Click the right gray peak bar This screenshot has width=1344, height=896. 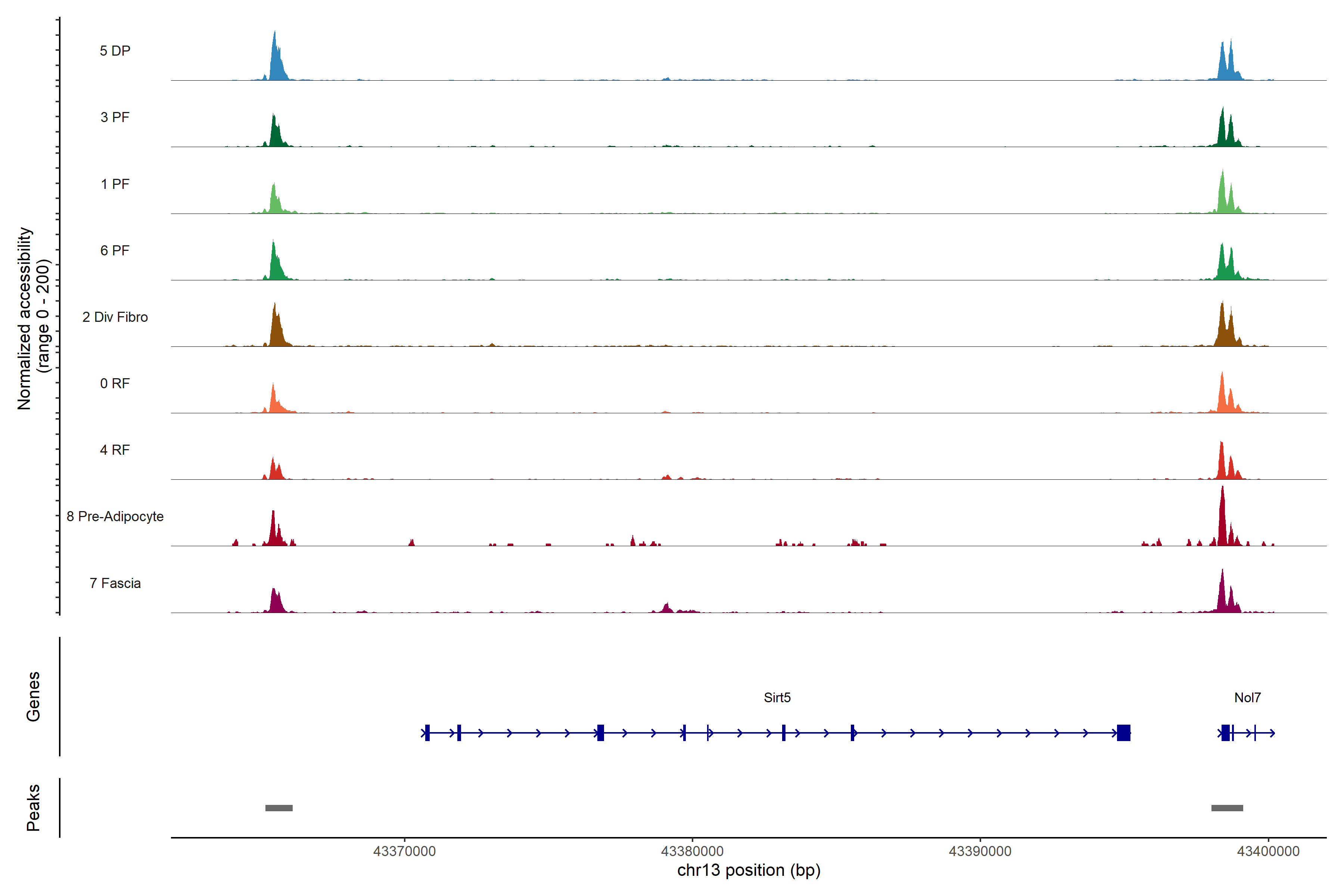(x=1227, y=808)
